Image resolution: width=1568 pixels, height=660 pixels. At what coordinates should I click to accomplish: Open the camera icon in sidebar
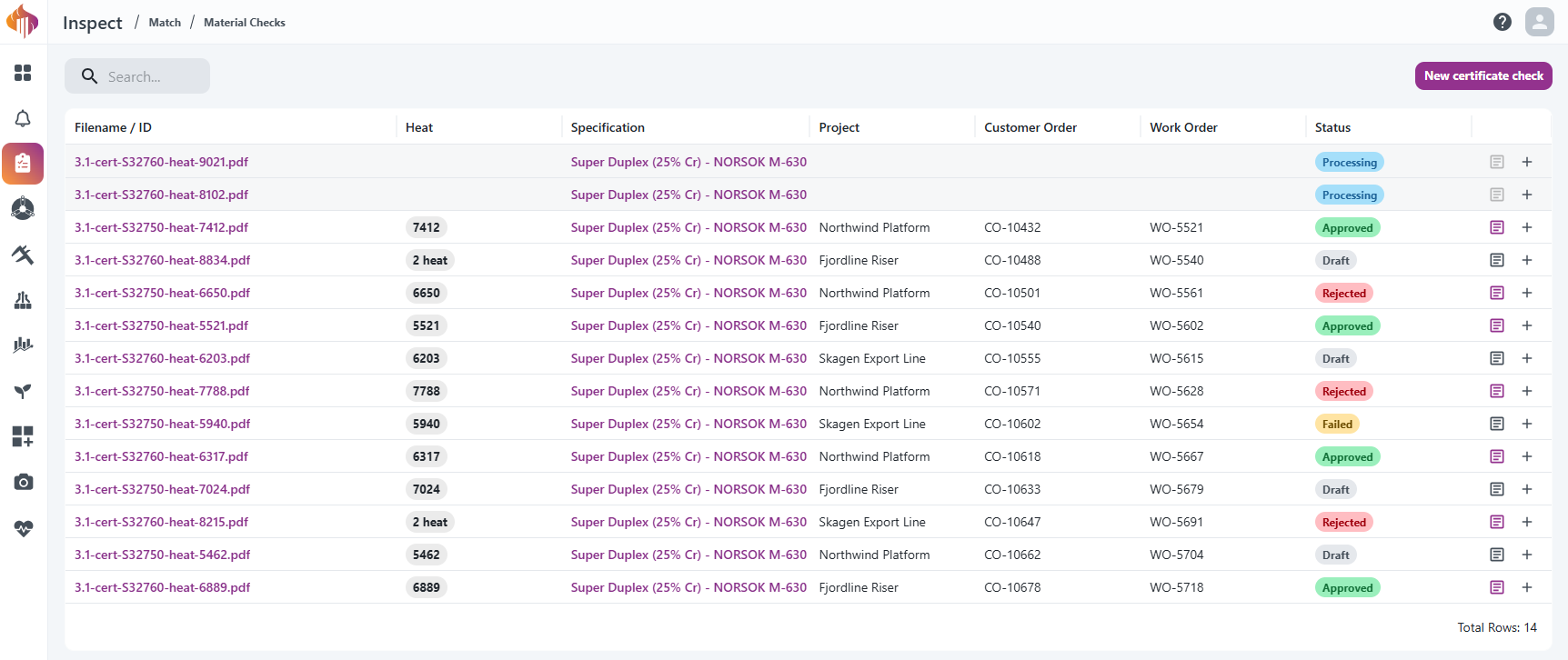[23, 482]
